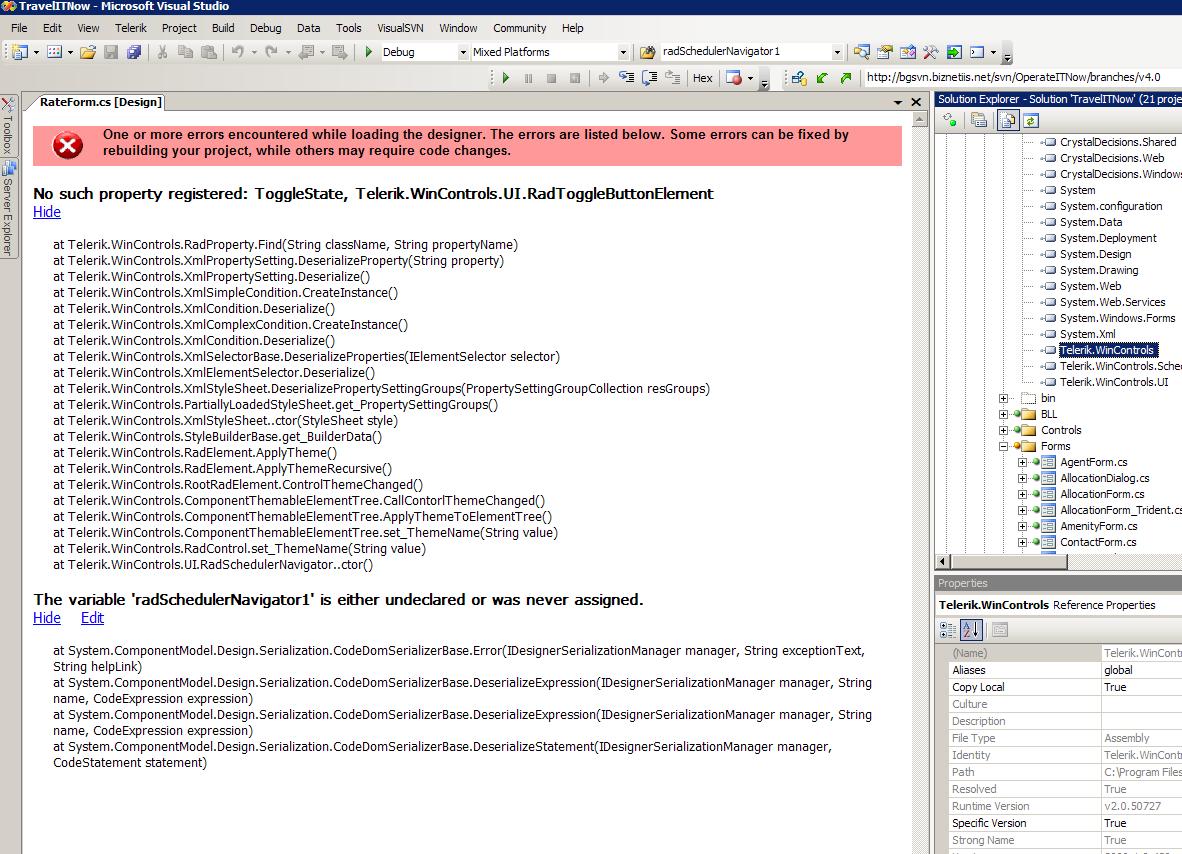Collapse the Forms folder node
The height and width of the screenshot is (854, 1182).
coord(1003,446)
